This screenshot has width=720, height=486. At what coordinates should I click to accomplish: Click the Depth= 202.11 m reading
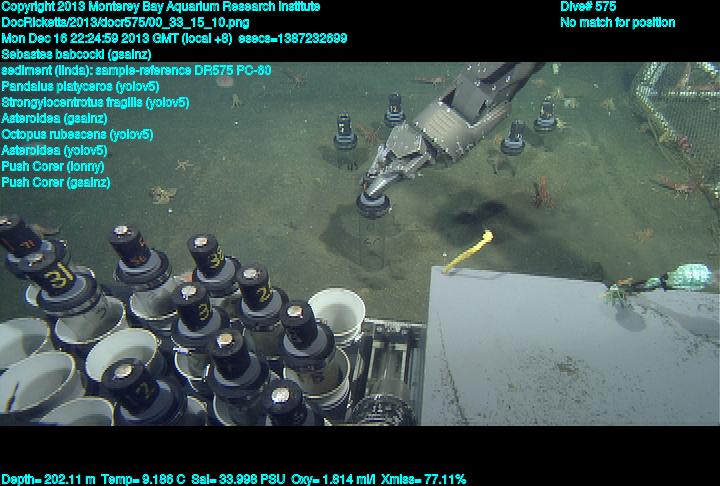tap(48, 480)
